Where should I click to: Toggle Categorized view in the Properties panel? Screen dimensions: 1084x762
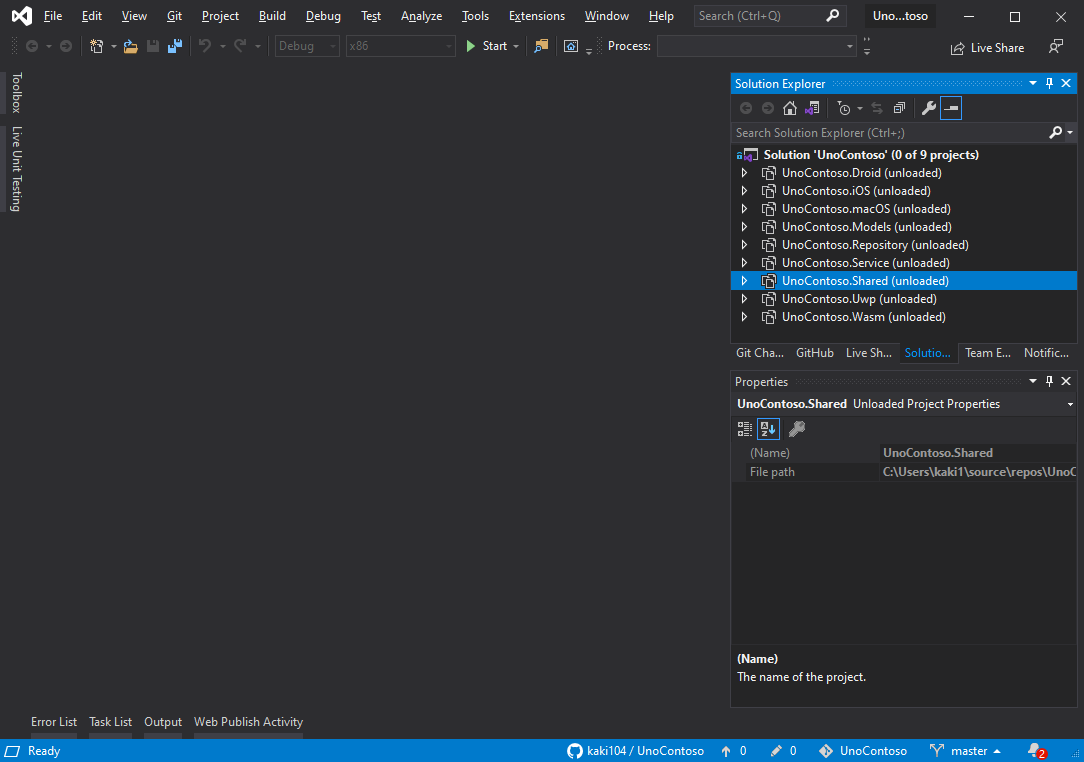coord(745,429)
